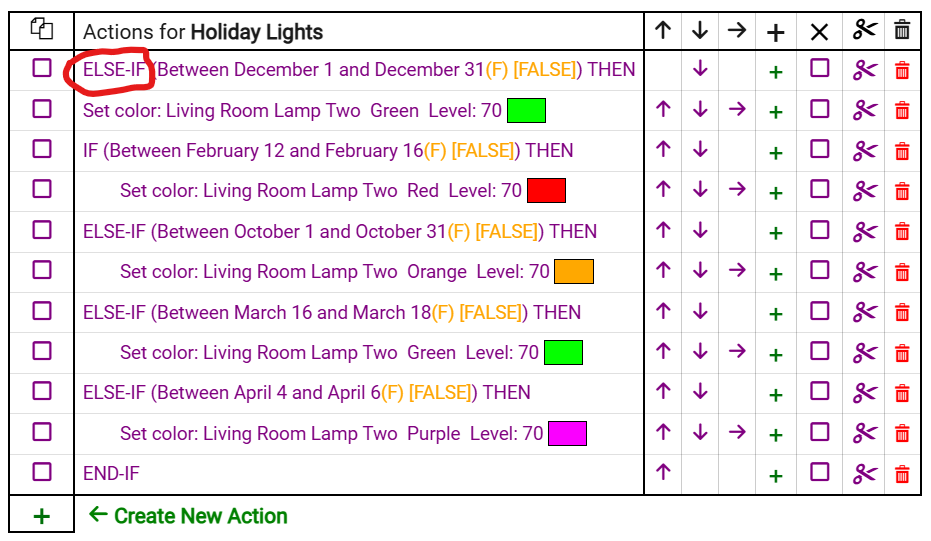Cut the March ELSE-IF row with scissors
The width and height of the screenshot is (931, 541).
point(864,312)
